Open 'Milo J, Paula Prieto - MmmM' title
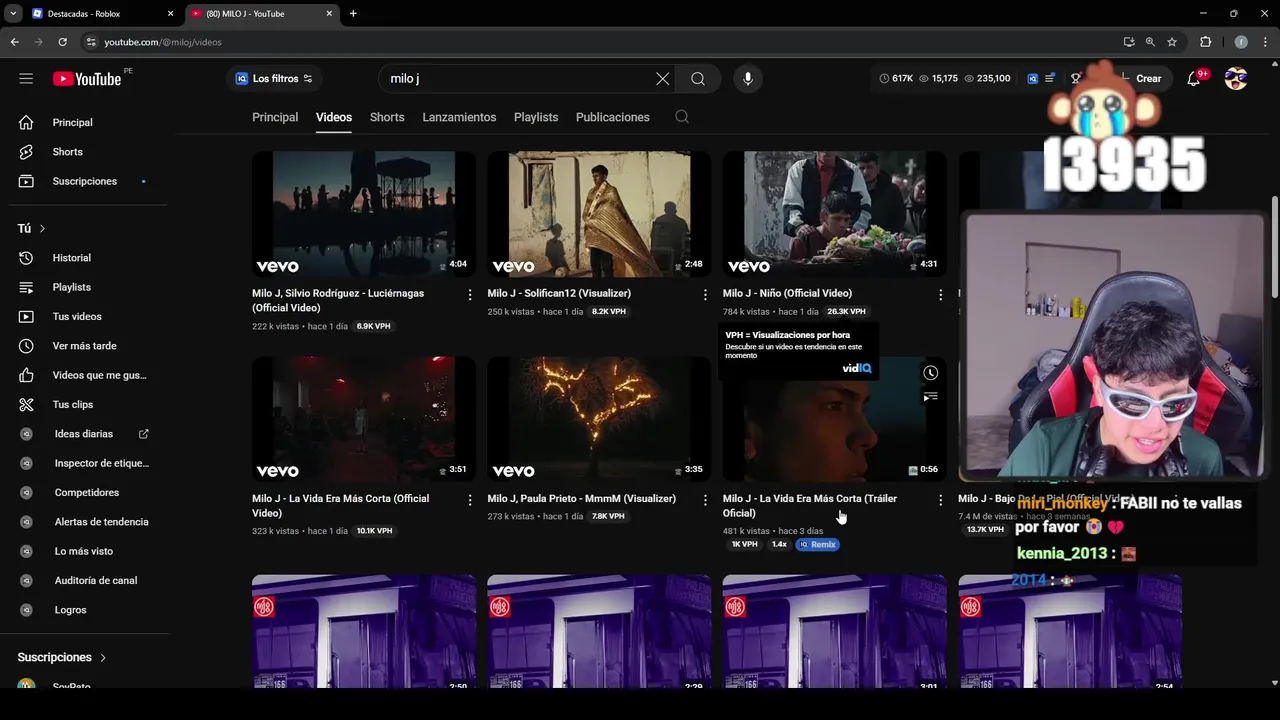This screenshot has height=720, width=1280. 582,499
